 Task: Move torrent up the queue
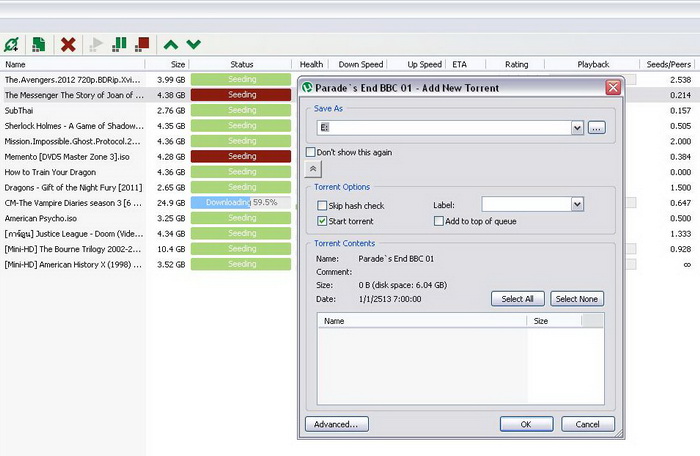171,45
